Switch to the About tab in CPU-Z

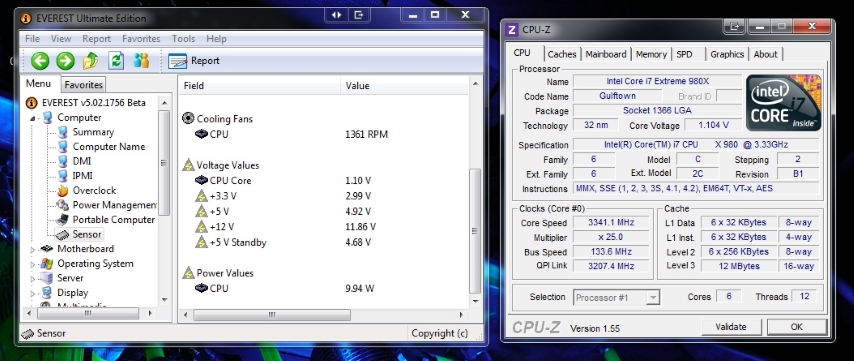pyautogui.click(x=766, y=54)
